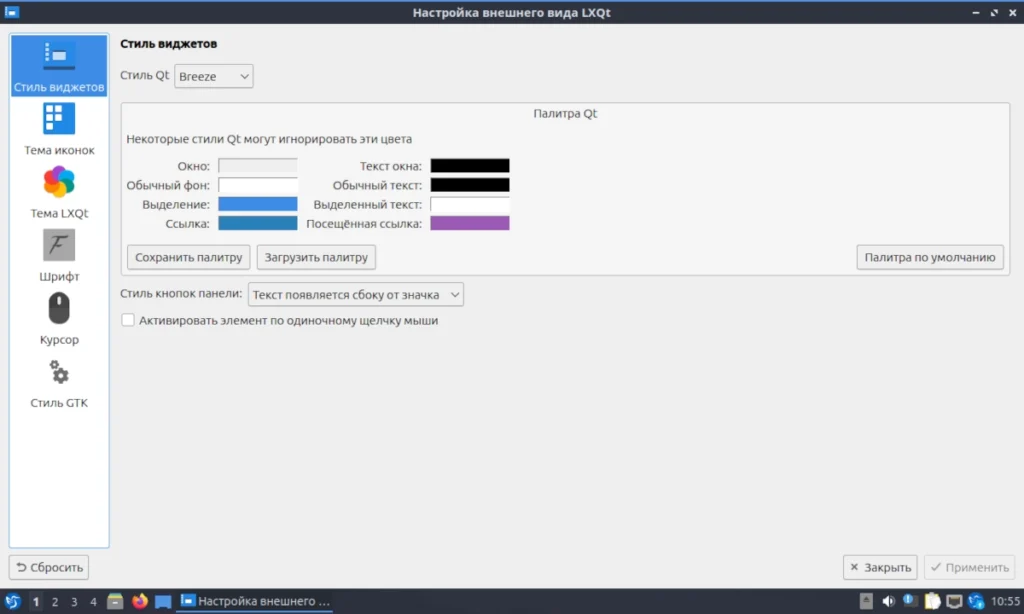
Task: Open the volume control tray icon
Action: pyautogui.click(x=888, y=601)
